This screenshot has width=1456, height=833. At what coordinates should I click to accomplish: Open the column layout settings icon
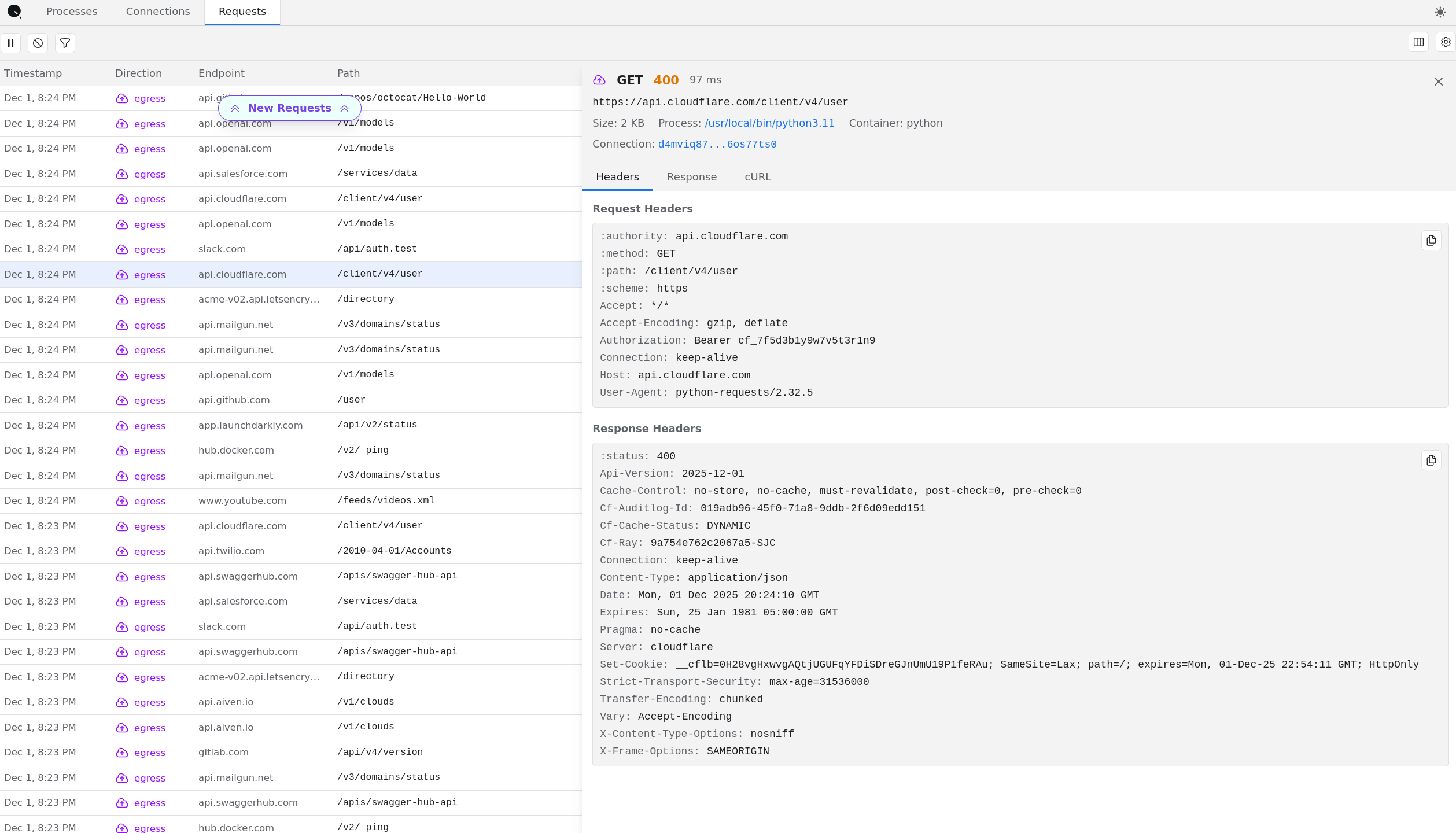pyautogui.click(x=1418, y=42)
